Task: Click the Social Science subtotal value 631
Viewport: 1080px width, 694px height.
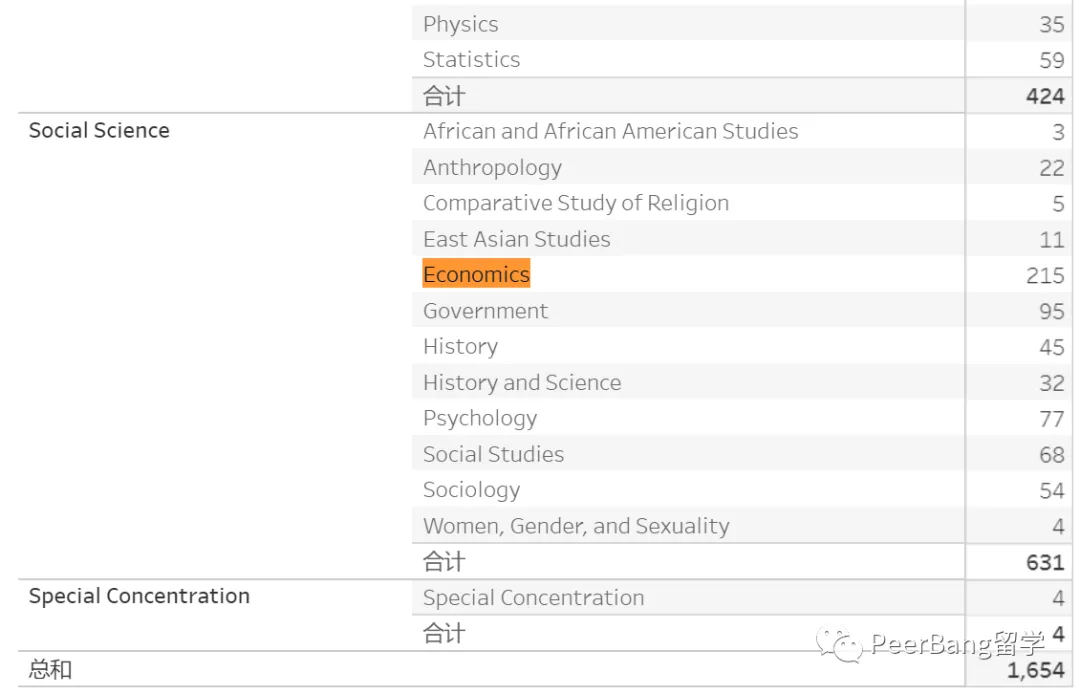Action: [1045, 562]
